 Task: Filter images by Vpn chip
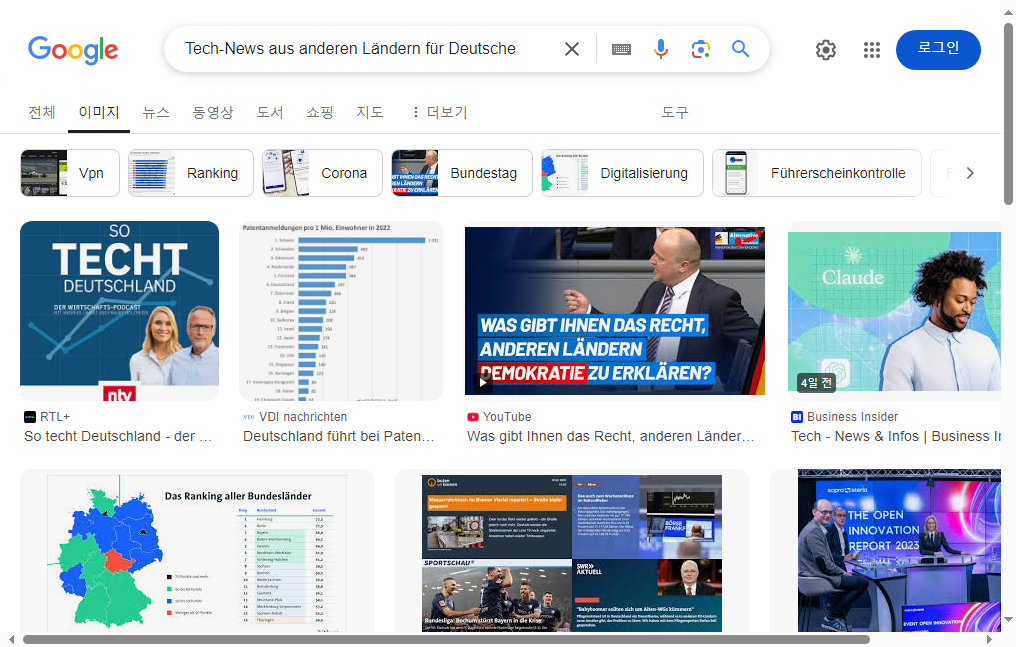(x=70, y=173)
